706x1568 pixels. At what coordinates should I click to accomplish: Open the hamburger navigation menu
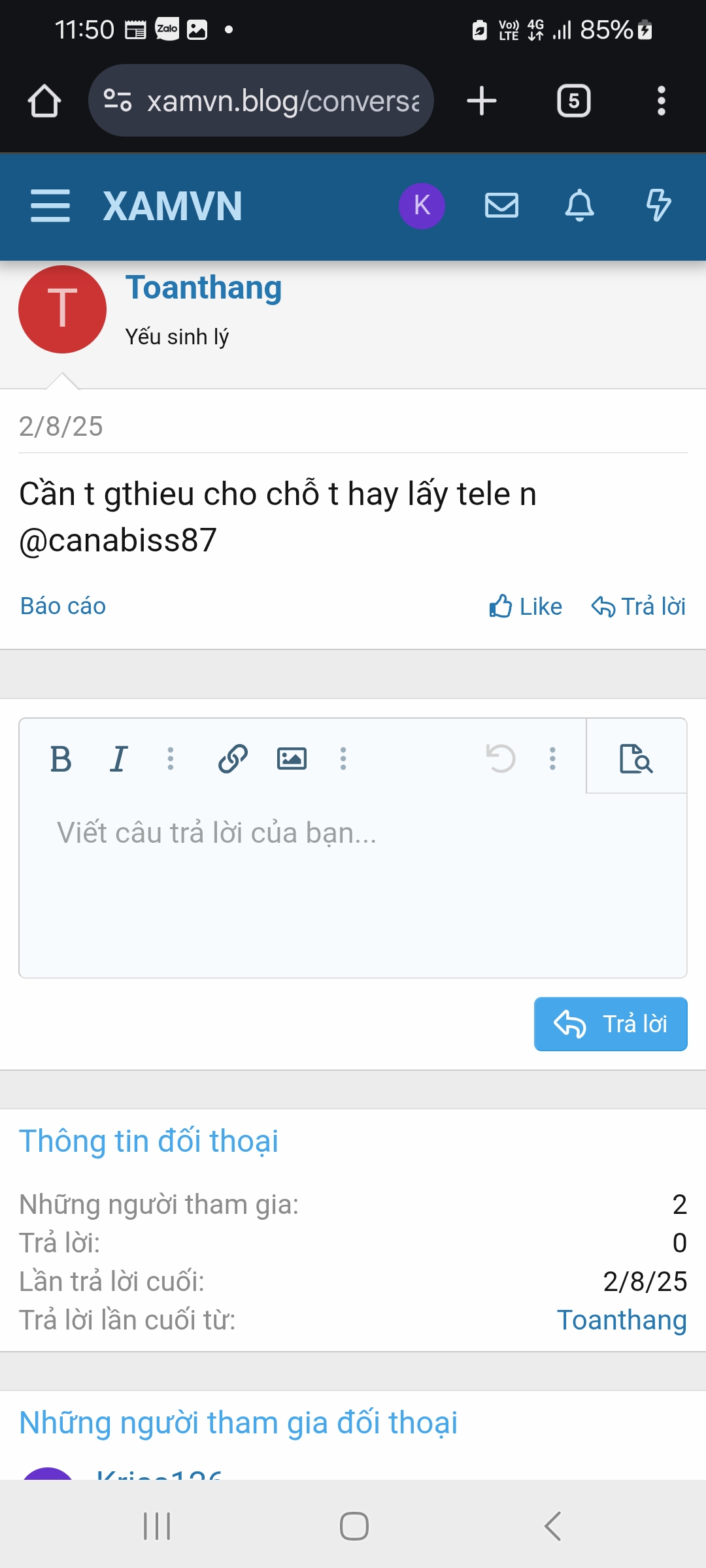pos(50,206)
